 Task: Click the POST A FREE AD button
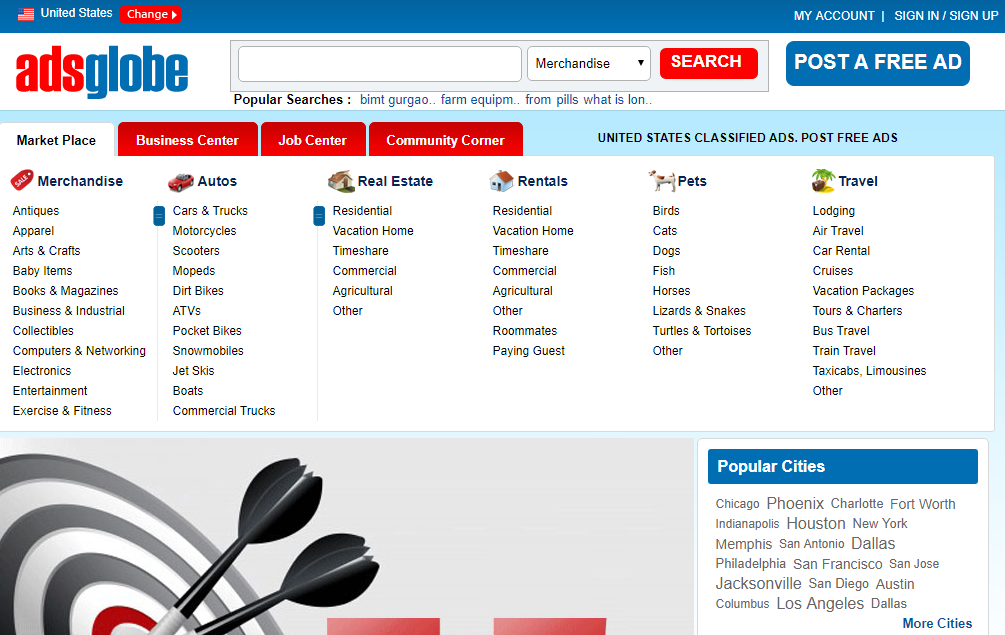pos(877,63)
